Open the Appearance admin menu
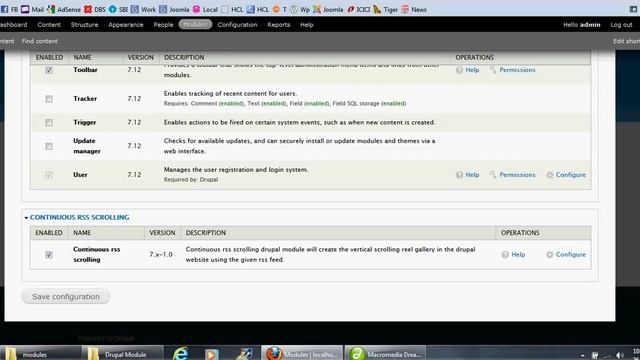The height and width of the screenshot is (360, 640). (126, 24)
